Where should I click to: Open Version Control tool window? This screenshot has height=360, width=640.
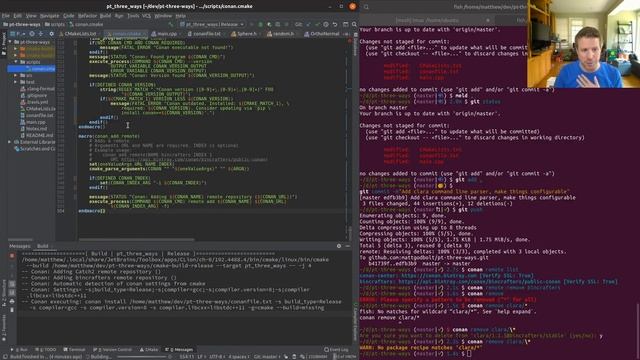pyautogui.click(x=112, y=350)
